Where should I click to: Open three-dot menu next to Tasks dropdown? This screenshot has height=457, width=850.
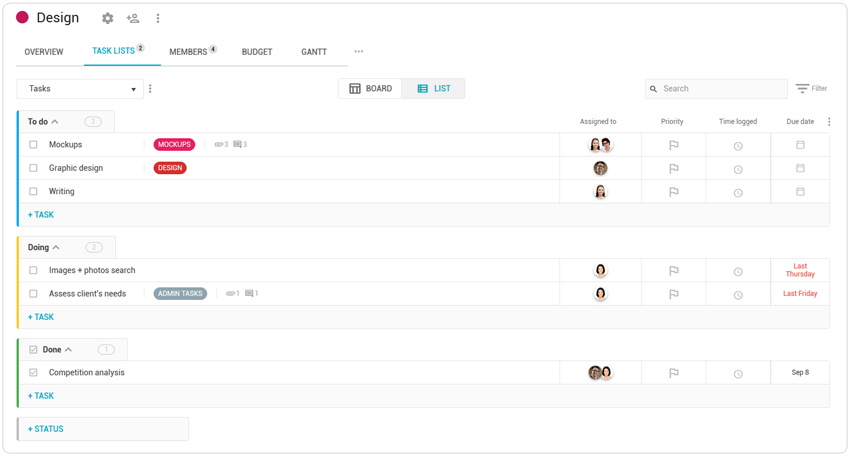click(x=151, y=89)
